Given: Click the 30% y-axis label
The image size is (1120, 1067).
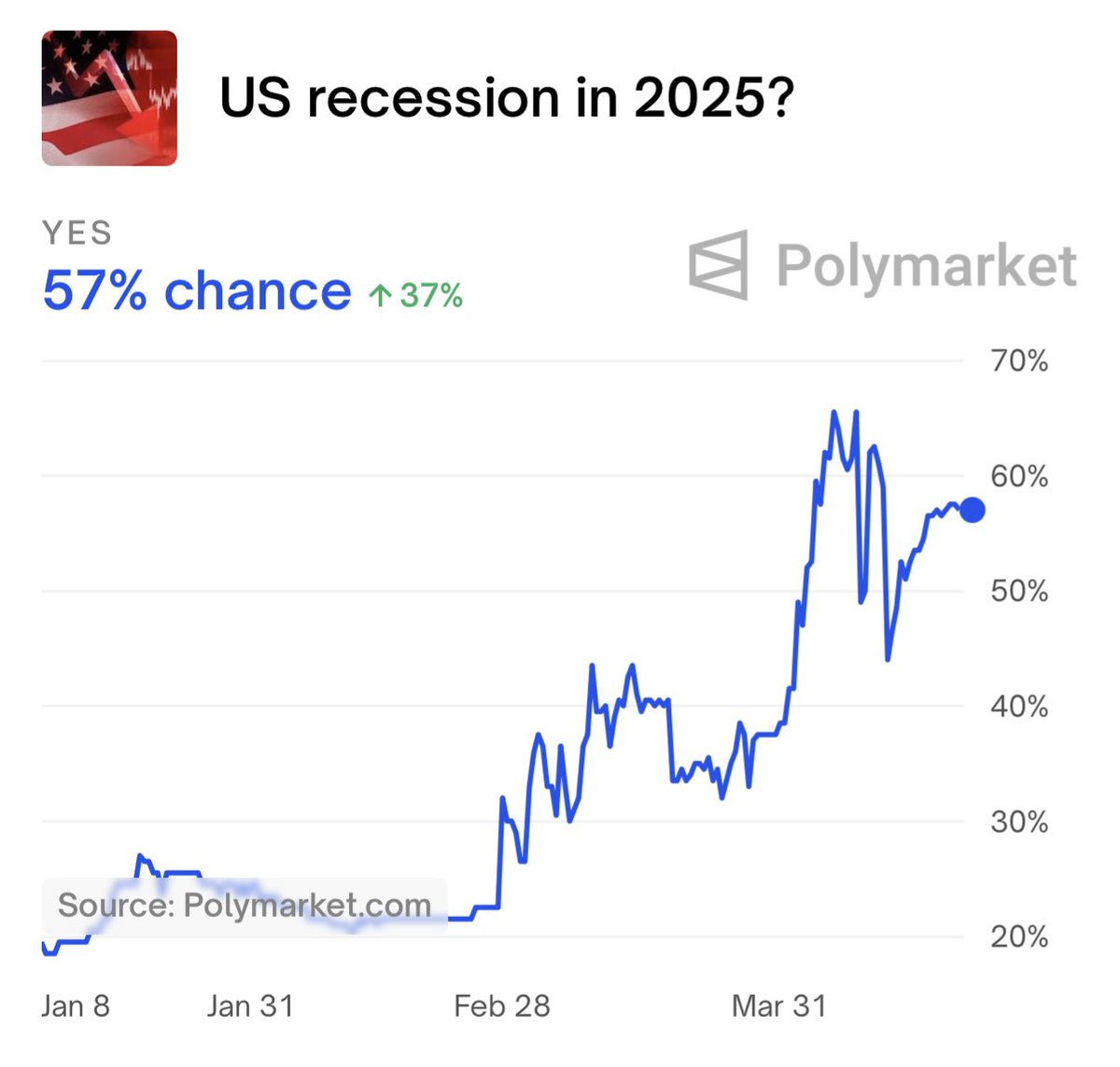Looking at the screenshot, I should pyautogui.click(x=1019, y=821).
